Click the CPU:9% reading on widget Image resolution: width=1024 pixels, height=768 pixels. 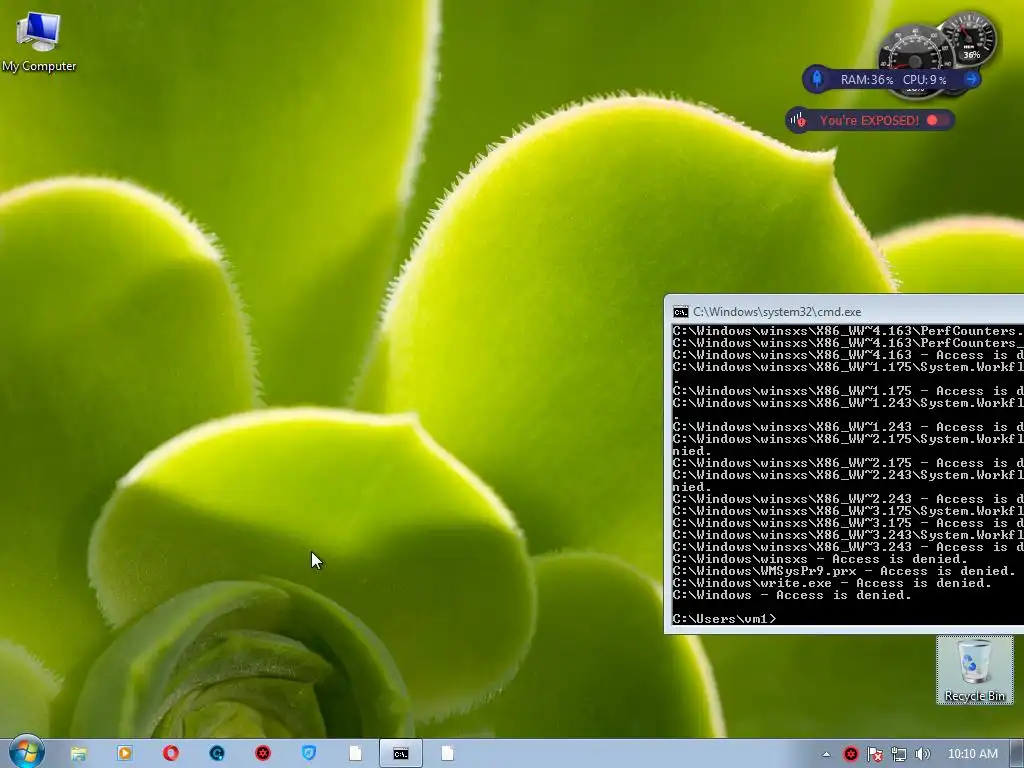(x=924, y=80)
